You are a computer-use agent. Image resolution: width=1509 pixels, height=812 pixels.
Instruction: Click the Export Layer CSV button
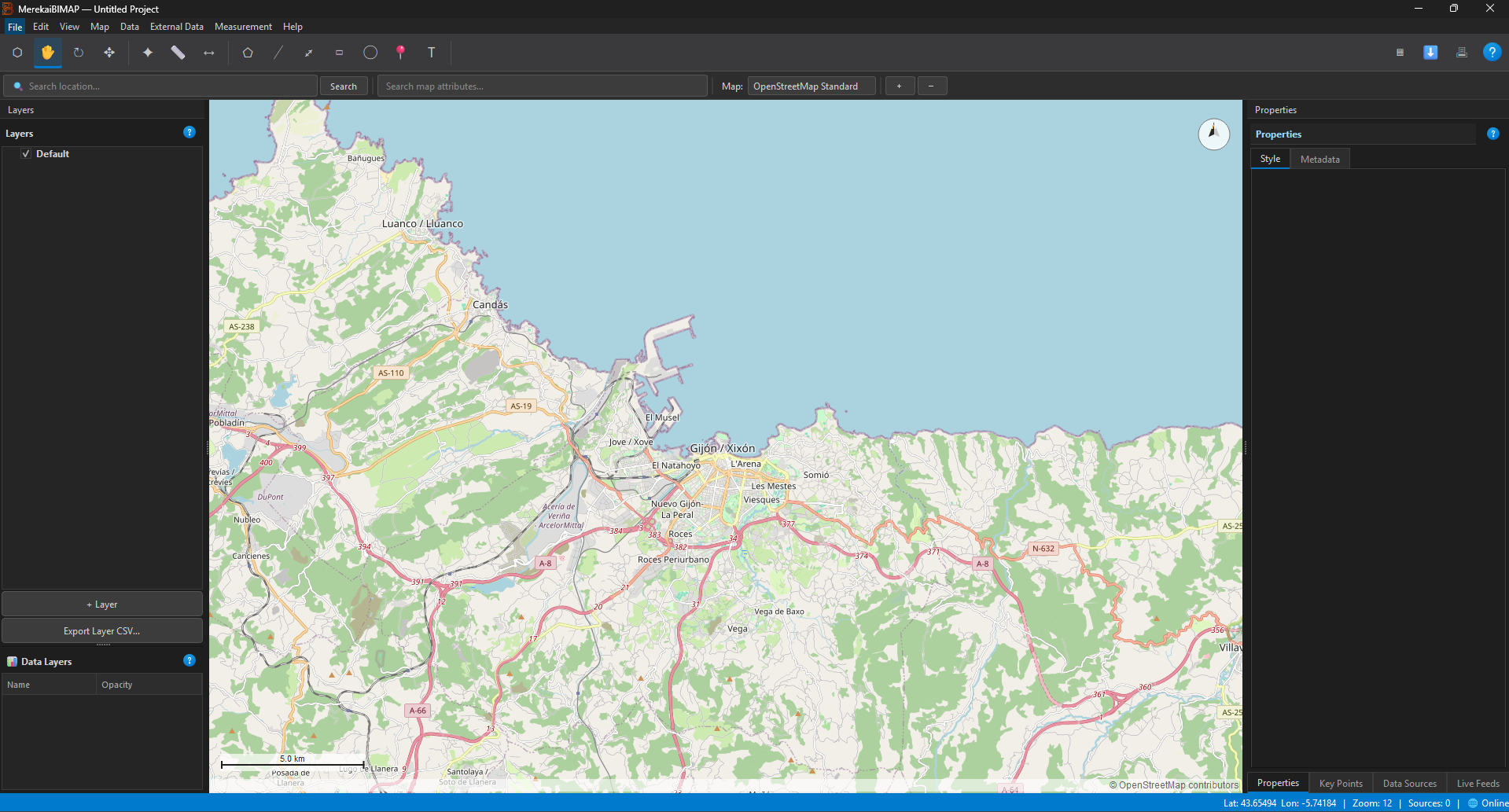[102, 631]
